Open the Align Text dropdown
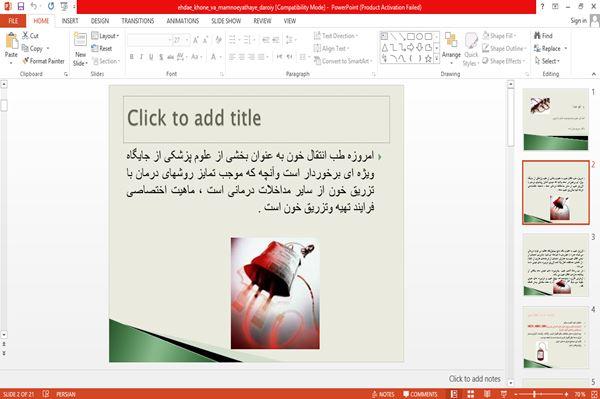The width and height of the screenshot is (600, 399). [x=331, y=48]
